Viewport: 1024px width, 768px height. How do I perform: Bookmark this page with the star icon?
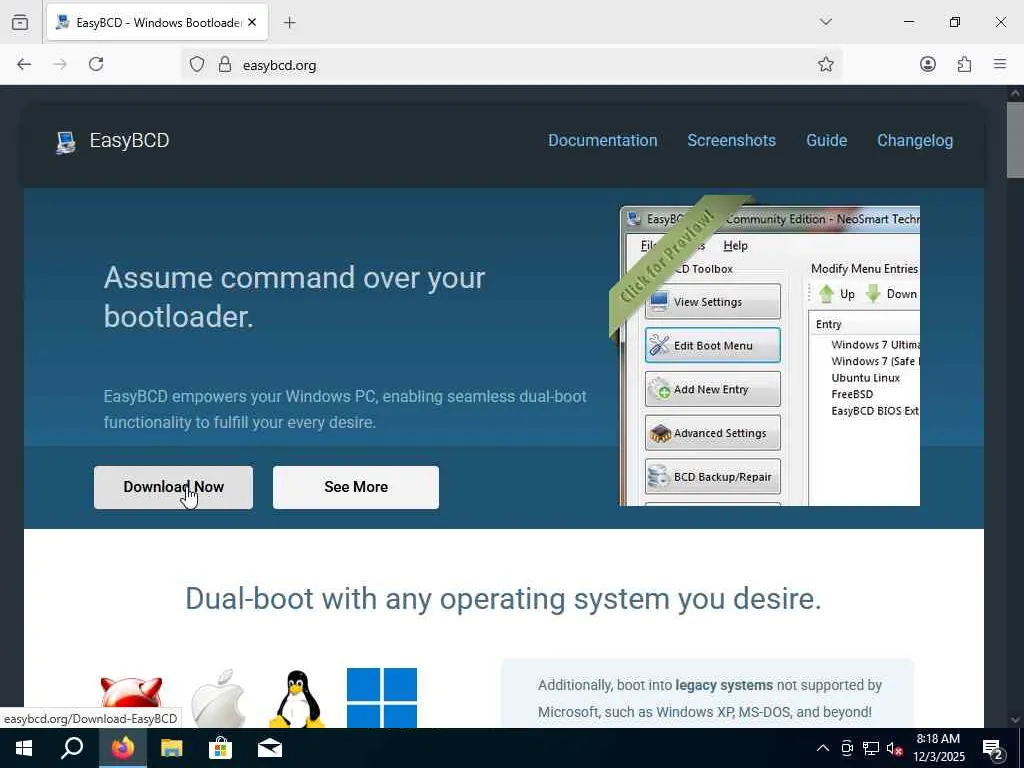pos(825,64)
